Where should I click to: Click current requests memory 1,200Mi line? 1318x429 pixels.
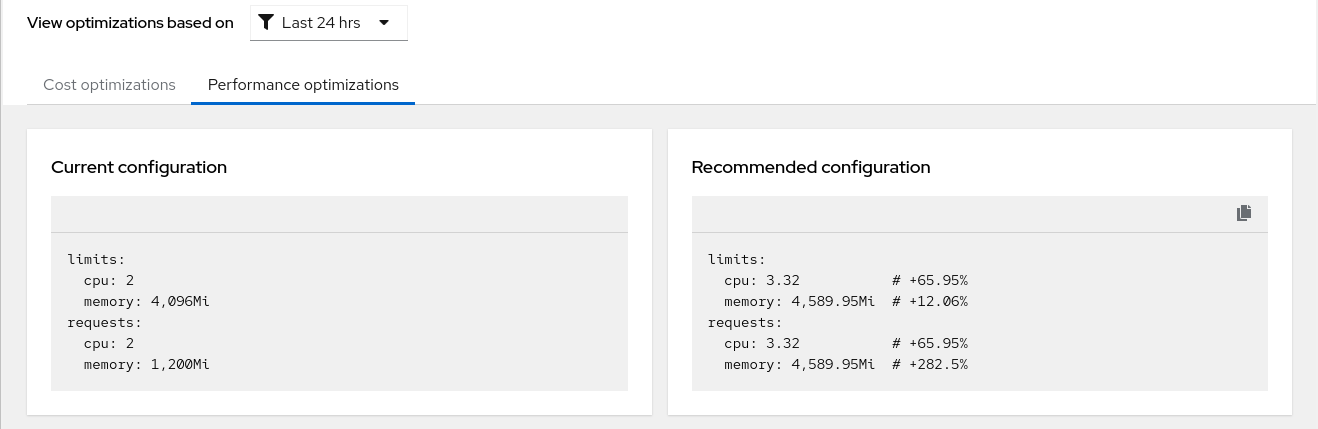click(147, 364)
